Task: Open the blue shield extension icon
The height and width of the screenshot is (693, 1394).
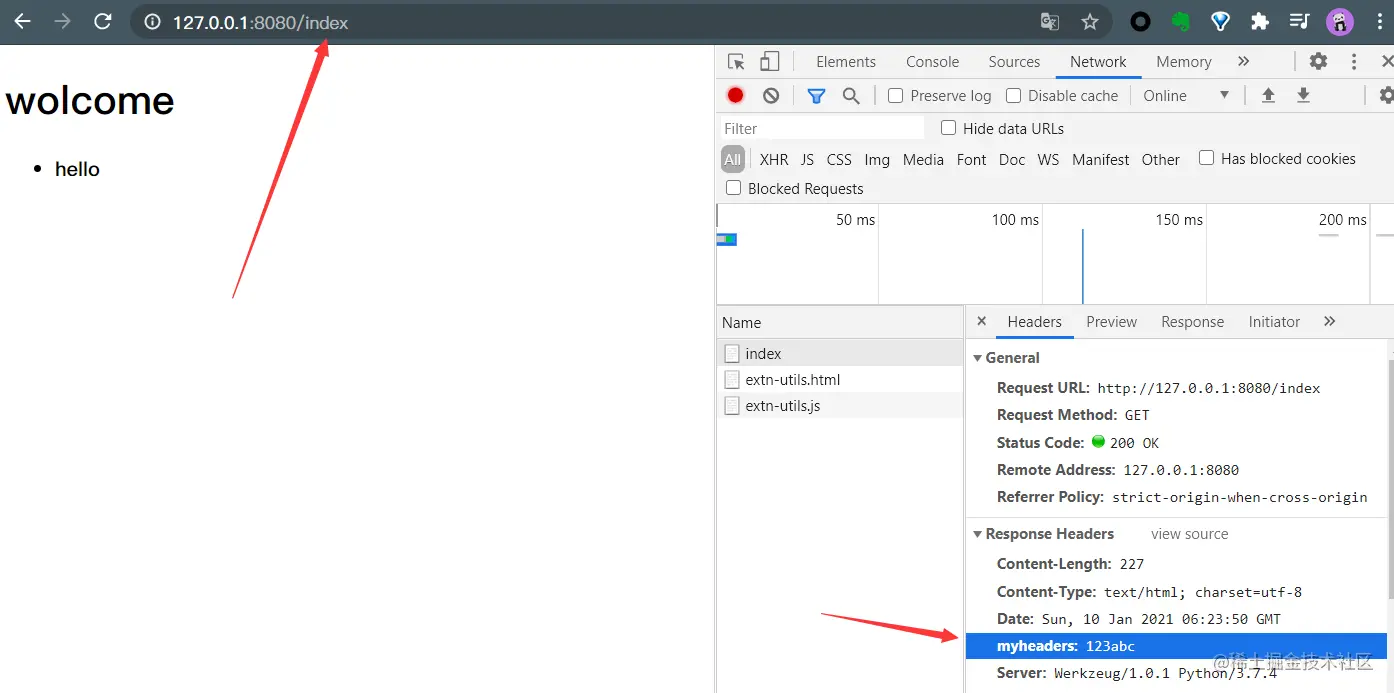Action: [1220, 21]
